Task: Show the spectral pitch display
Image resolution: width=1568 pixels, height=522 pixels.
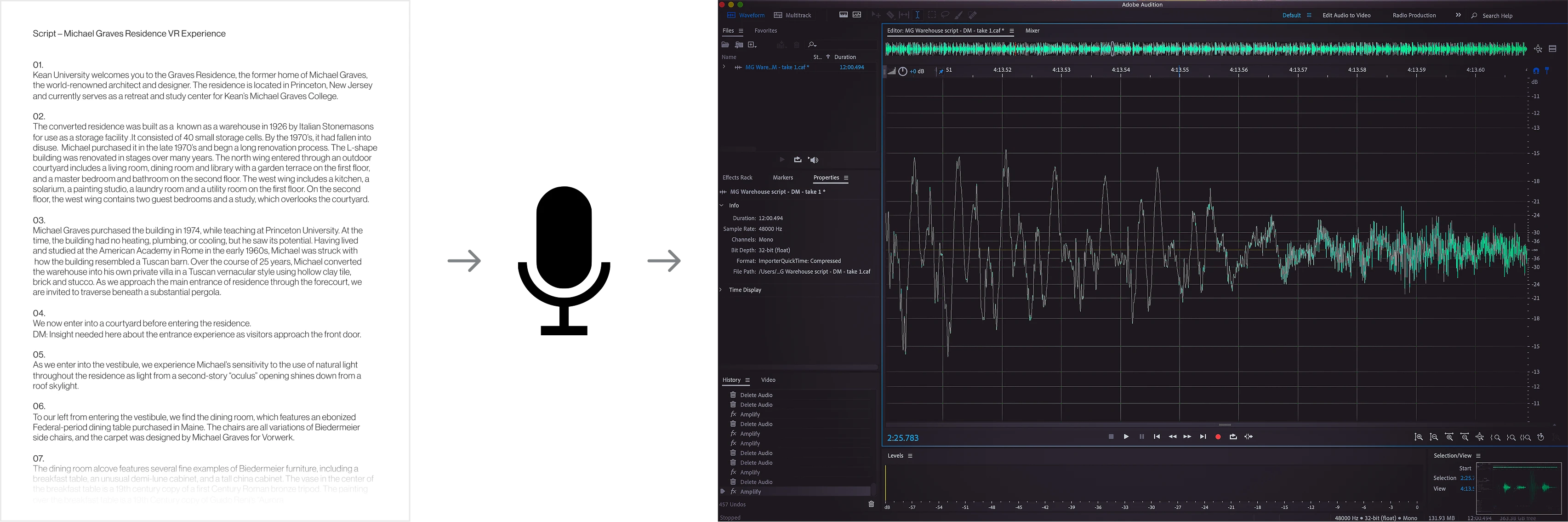Action: (x=857, y=15)
